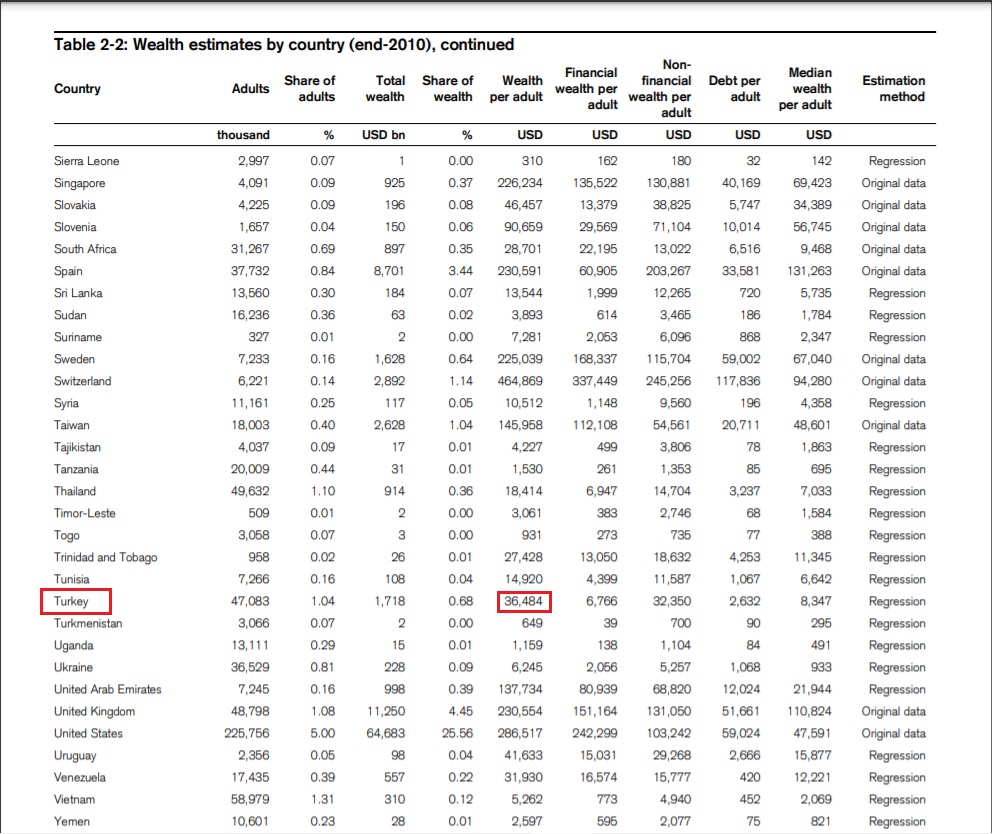
Task: Select Turkey's wealth per adult value 36,484
Action: coord(524,601)
